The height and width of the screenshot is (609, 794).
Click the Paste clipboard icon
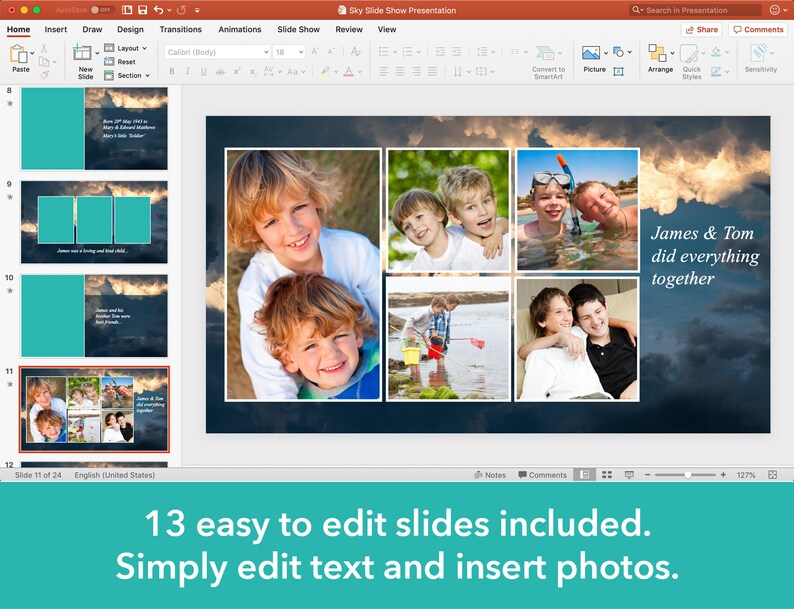point(19,54)
